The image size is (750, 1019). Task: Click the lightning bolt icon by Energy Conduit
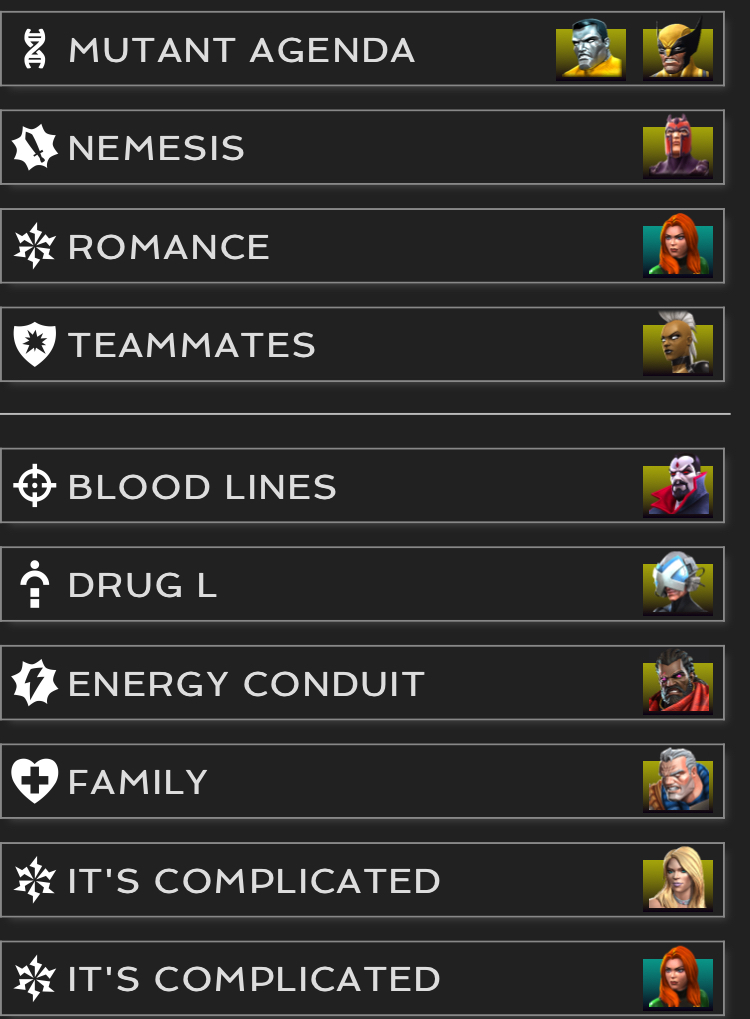(34, 682)
